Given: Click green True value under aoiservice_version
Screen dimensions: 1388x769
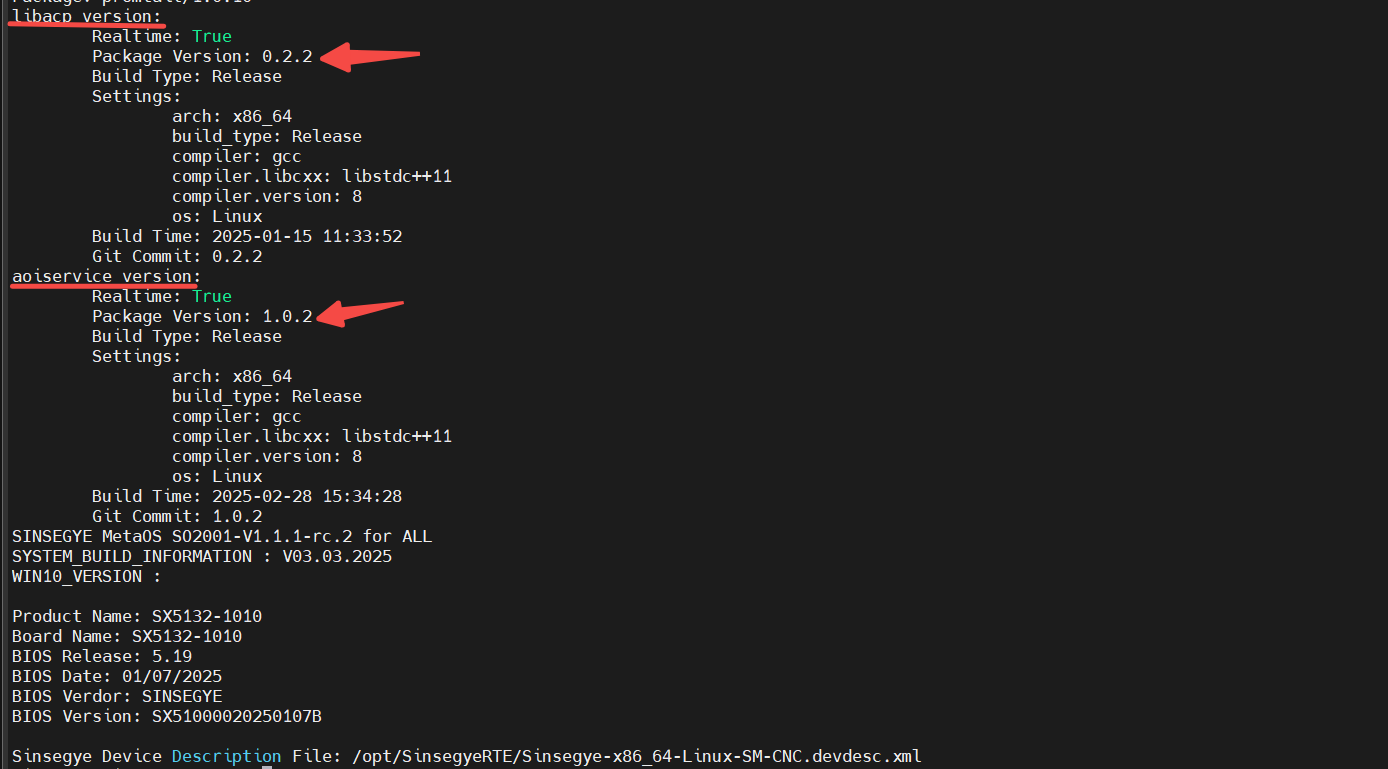Looking at the screenshot, I should [x=212, y=296].
